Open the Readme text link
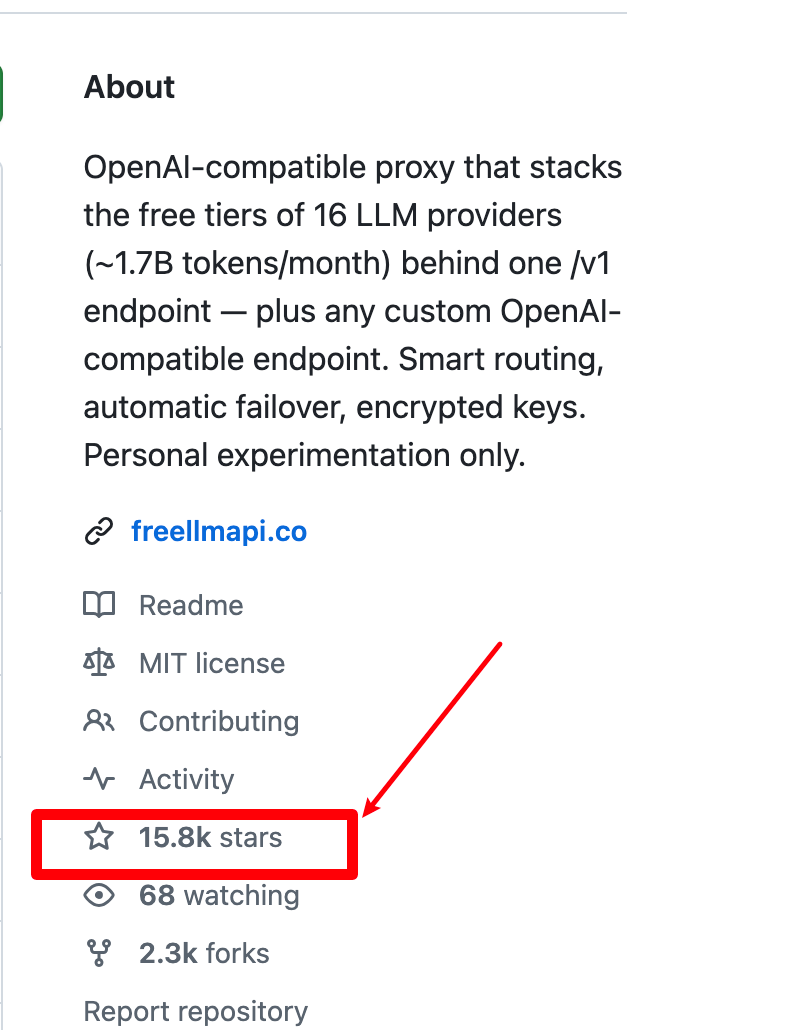 (x=191, y=605)
